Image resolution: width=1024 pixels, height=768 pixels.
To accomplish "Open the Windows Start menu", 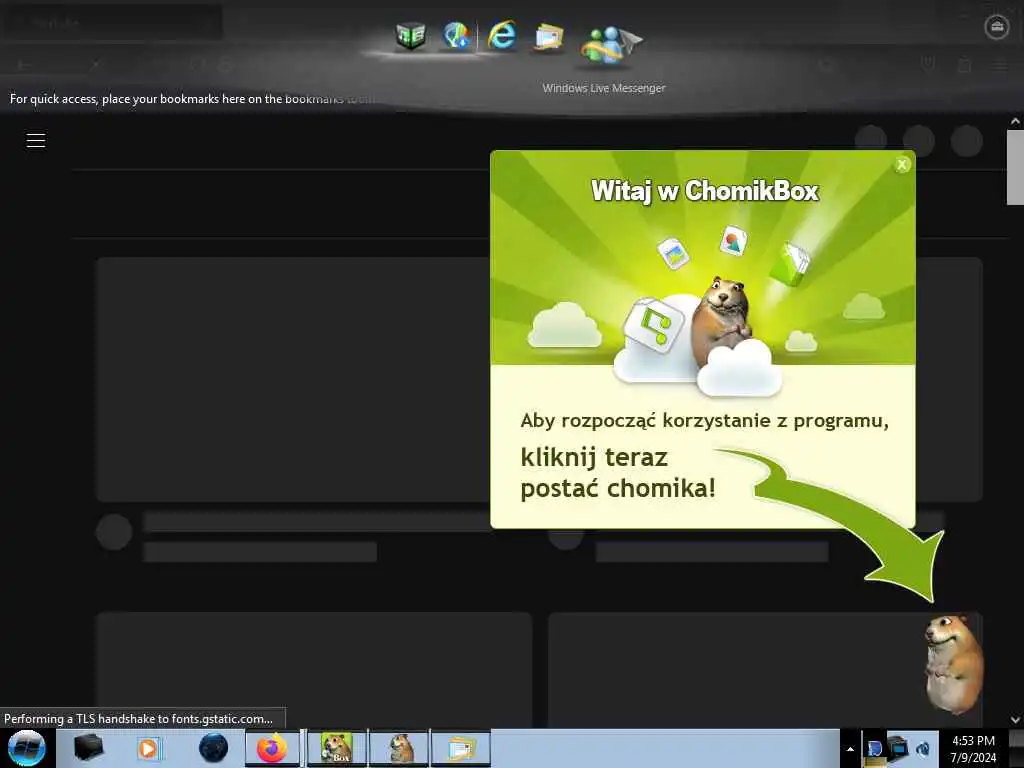I will (x=27, y=748).
